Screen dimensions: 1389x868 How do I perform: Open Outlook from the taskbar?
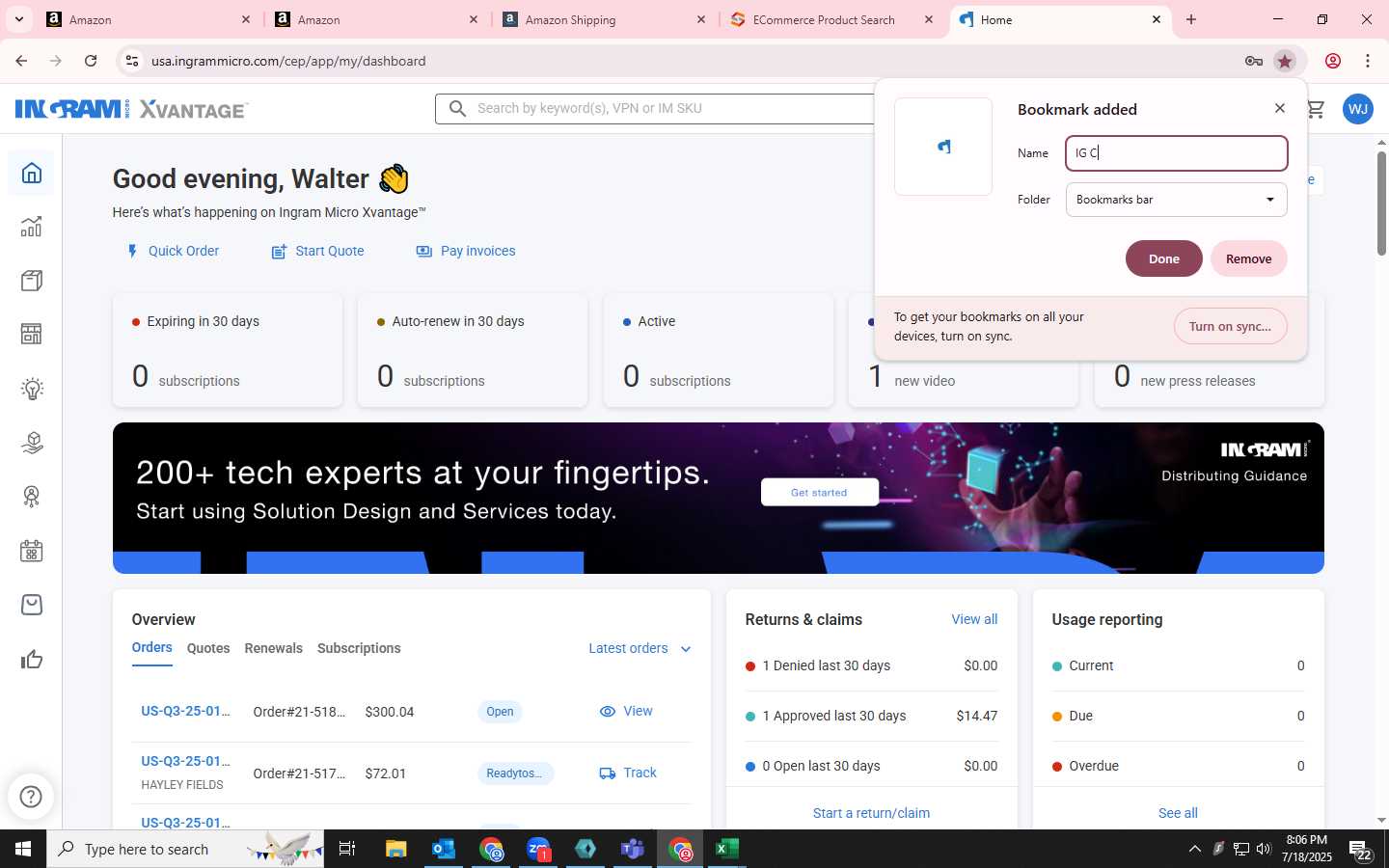(444, 849)
